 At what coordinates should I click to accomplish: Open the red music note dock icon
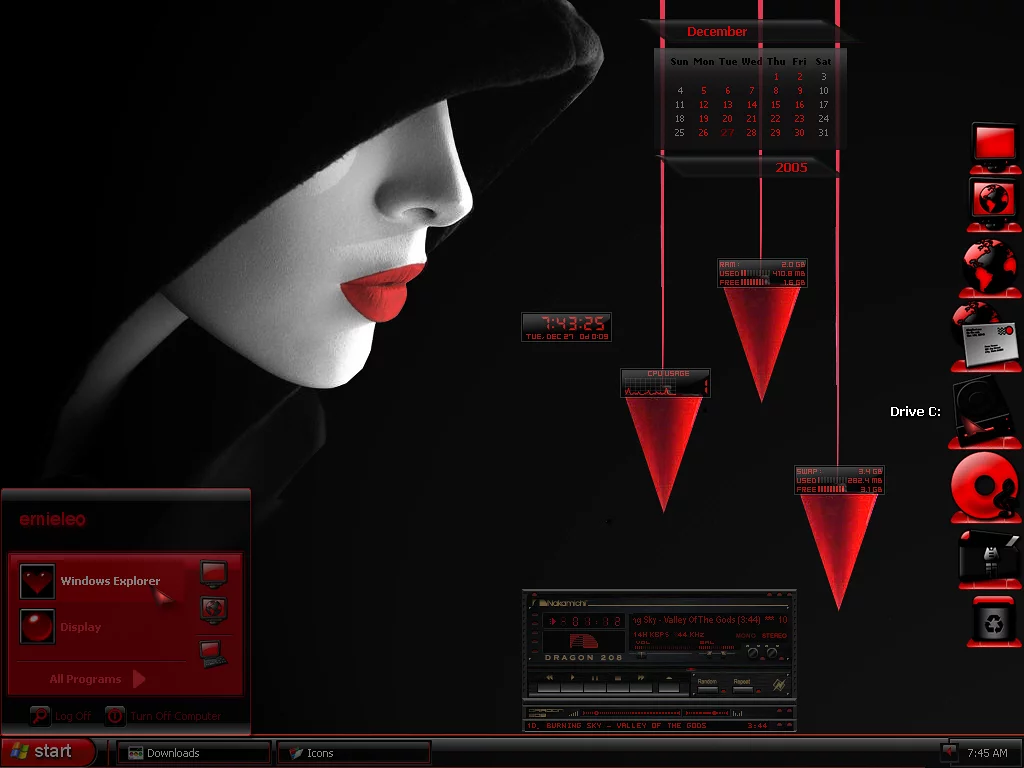click(x=985, y=486)
